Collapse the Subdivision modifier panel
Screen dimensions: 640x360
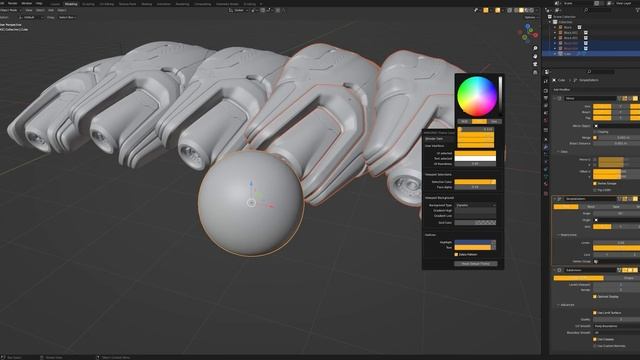(555, 270)
